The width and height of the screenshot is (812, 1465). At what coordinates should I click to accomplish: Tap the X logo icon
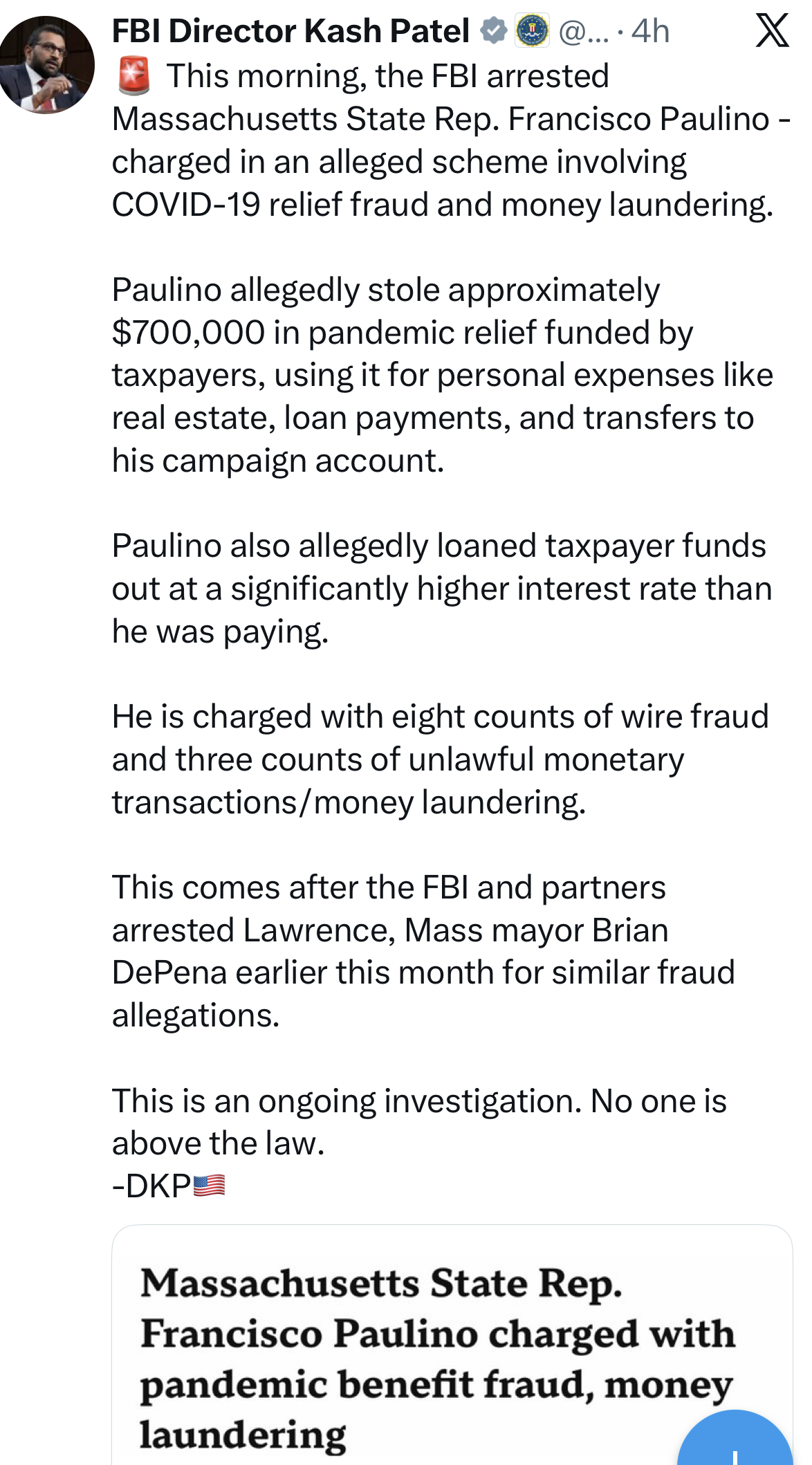pos(773,30)
